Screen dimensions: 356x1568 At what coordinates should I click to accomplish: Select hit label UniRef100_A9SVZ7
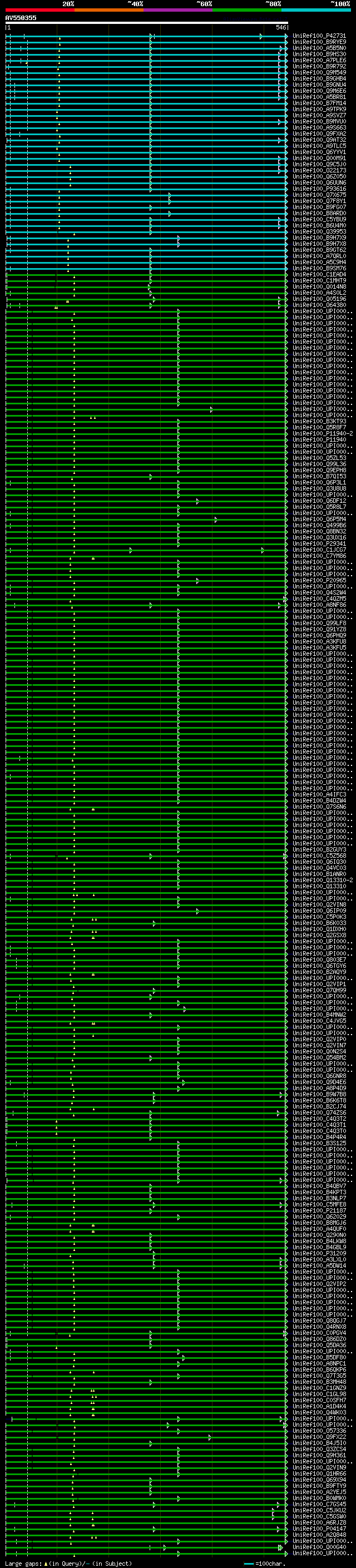click(319, 115)
